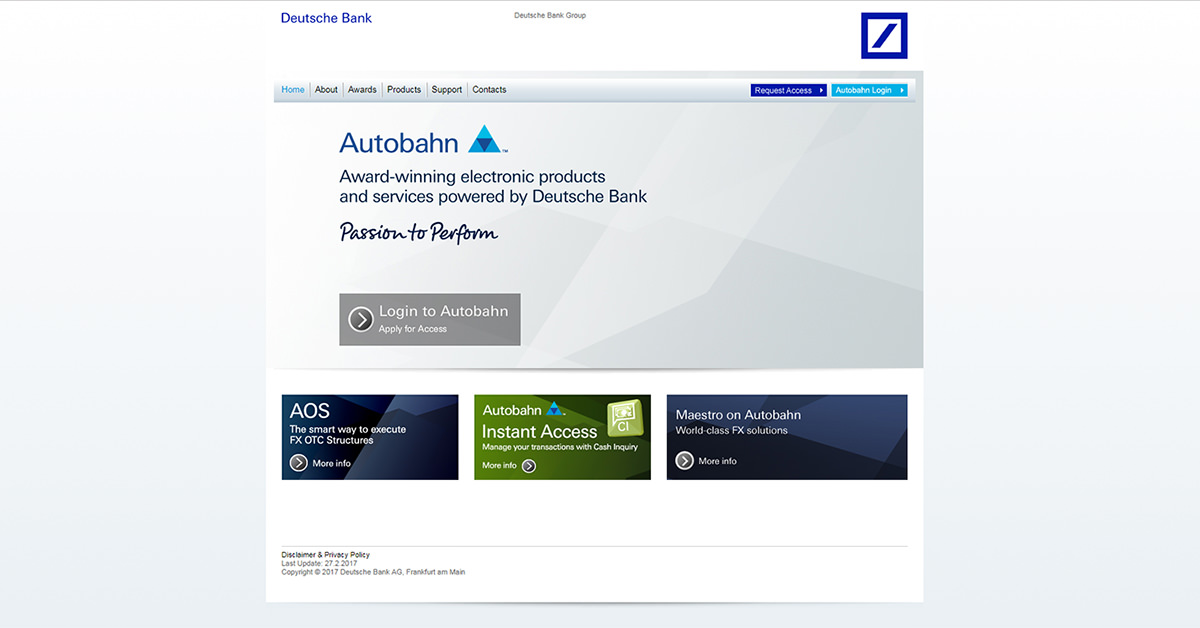
Task: Click the AOS More info arrow icon
Action: [x=298, y=463]
